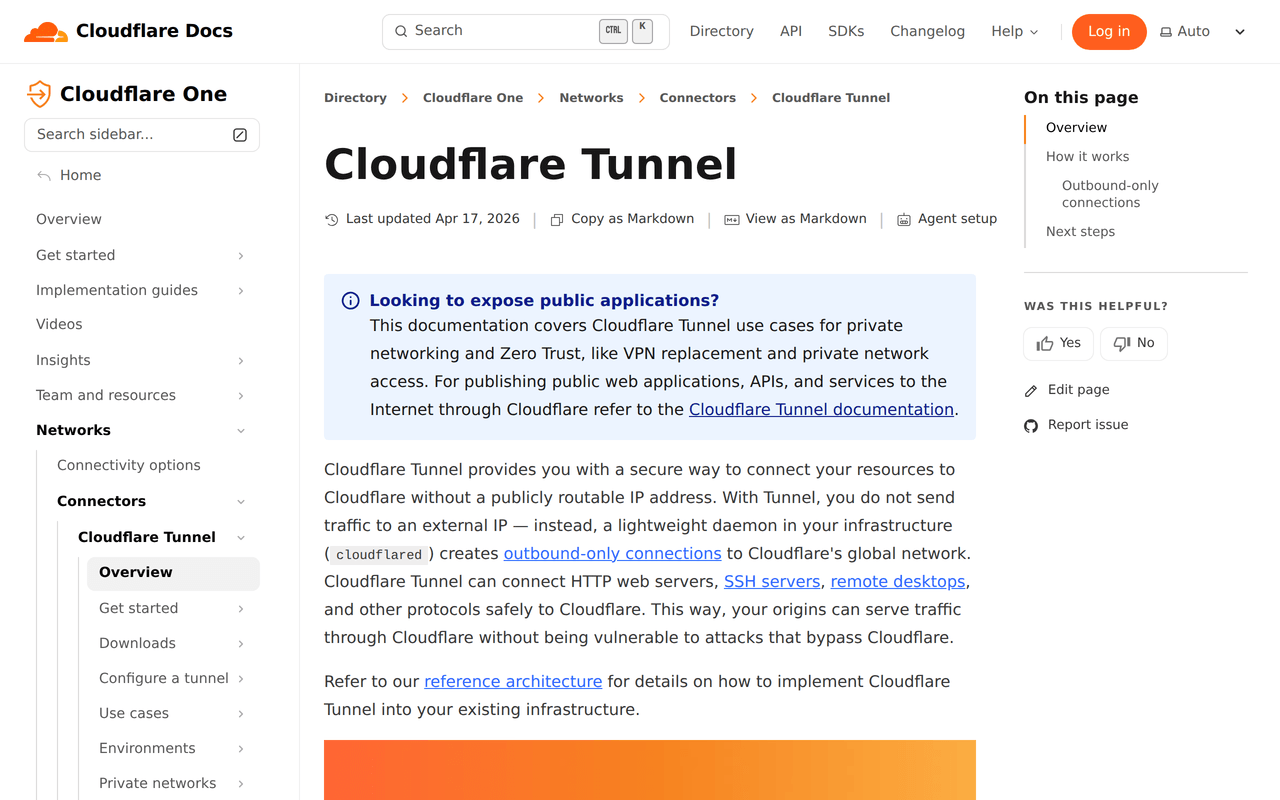Expand the Get started section under Cloudflare One
The width and height of the screenshot is (1280, 800).
tap(241, 256)
